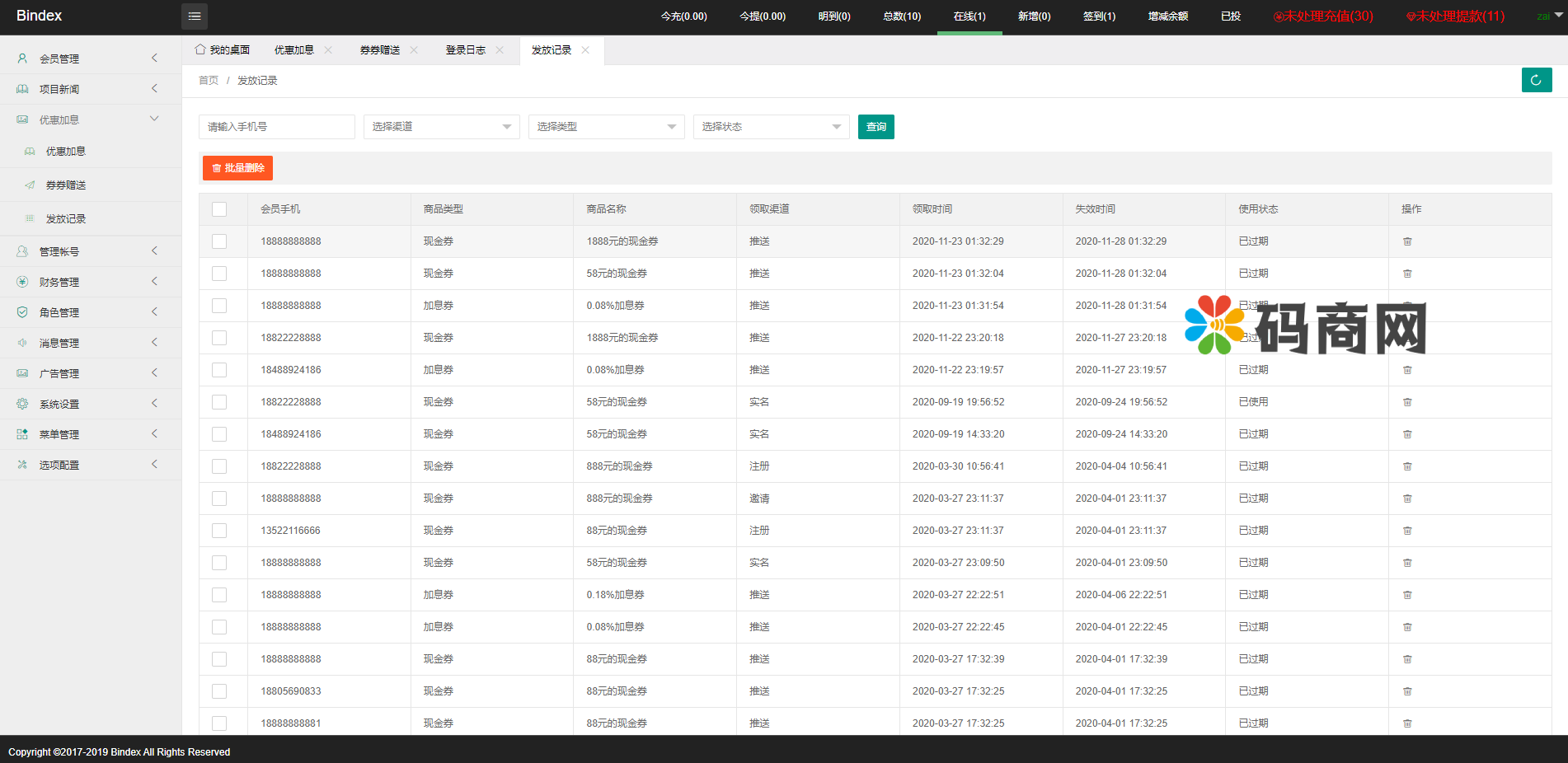1568x763 pixels.
Task: Select checkbox for the 18805690833 row
Action: click(x=219, y=691)
